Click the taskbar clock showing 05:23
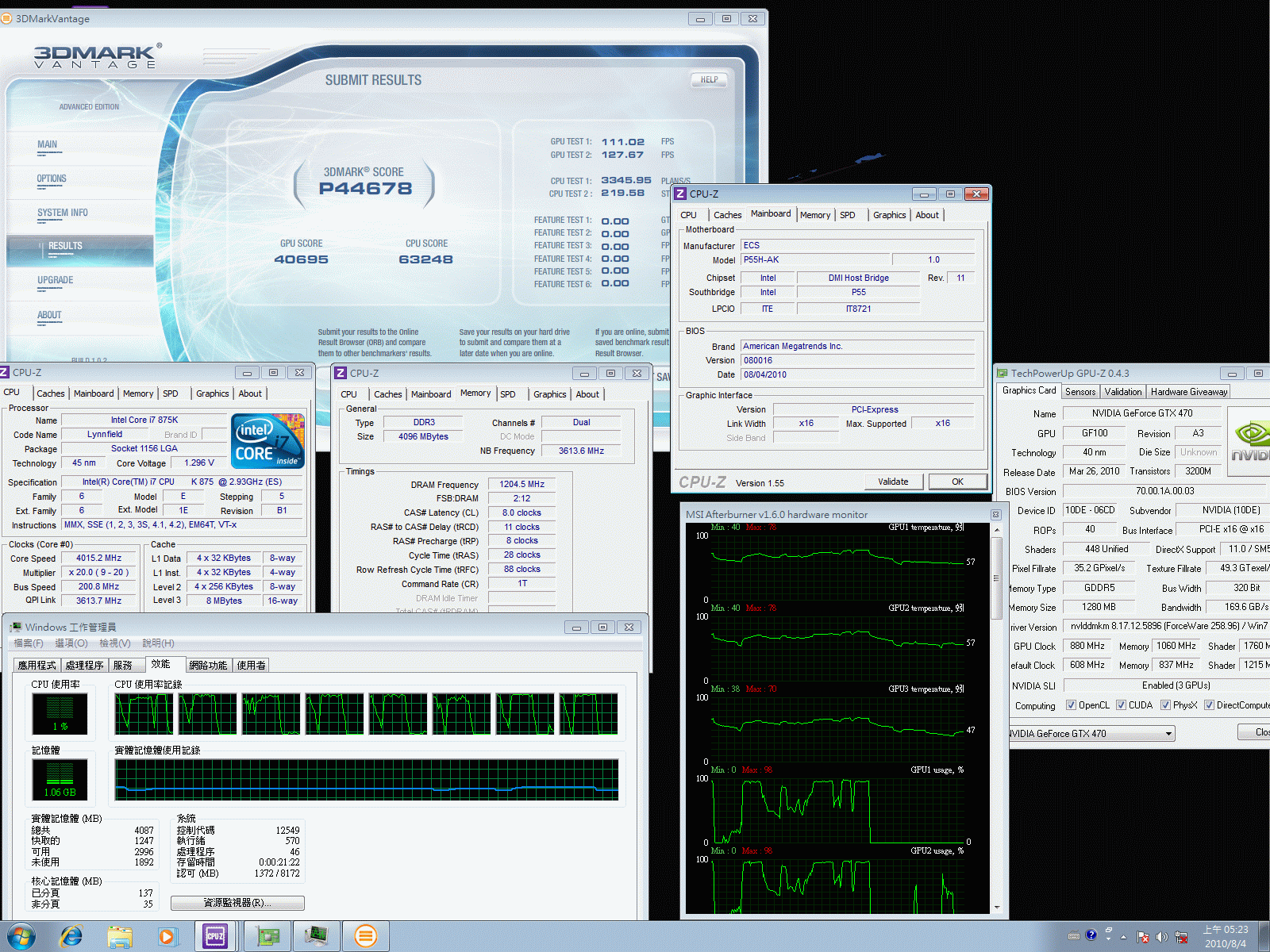Image resolution: width=1270 pixels, height=952 pixels. click(x=1225, y=937)
